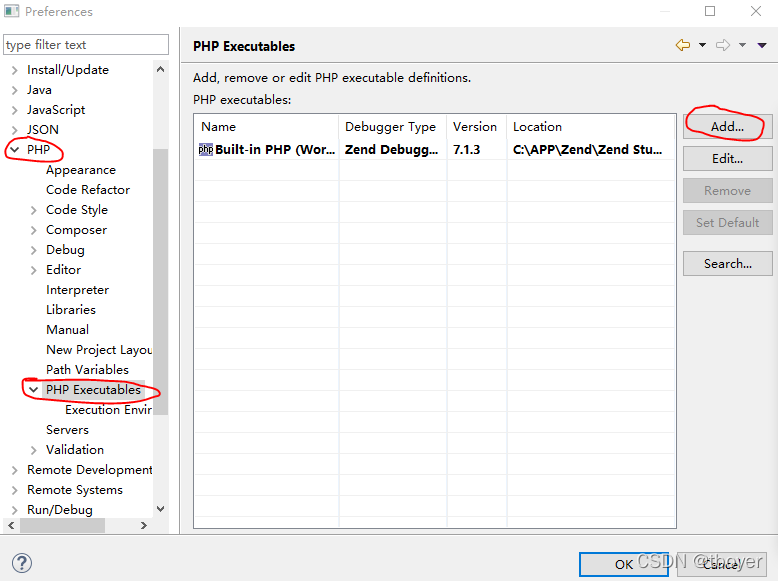The height and width of the screenshot is (581, 778).
Task: Click the Edit... button
Action: point(727,159)
